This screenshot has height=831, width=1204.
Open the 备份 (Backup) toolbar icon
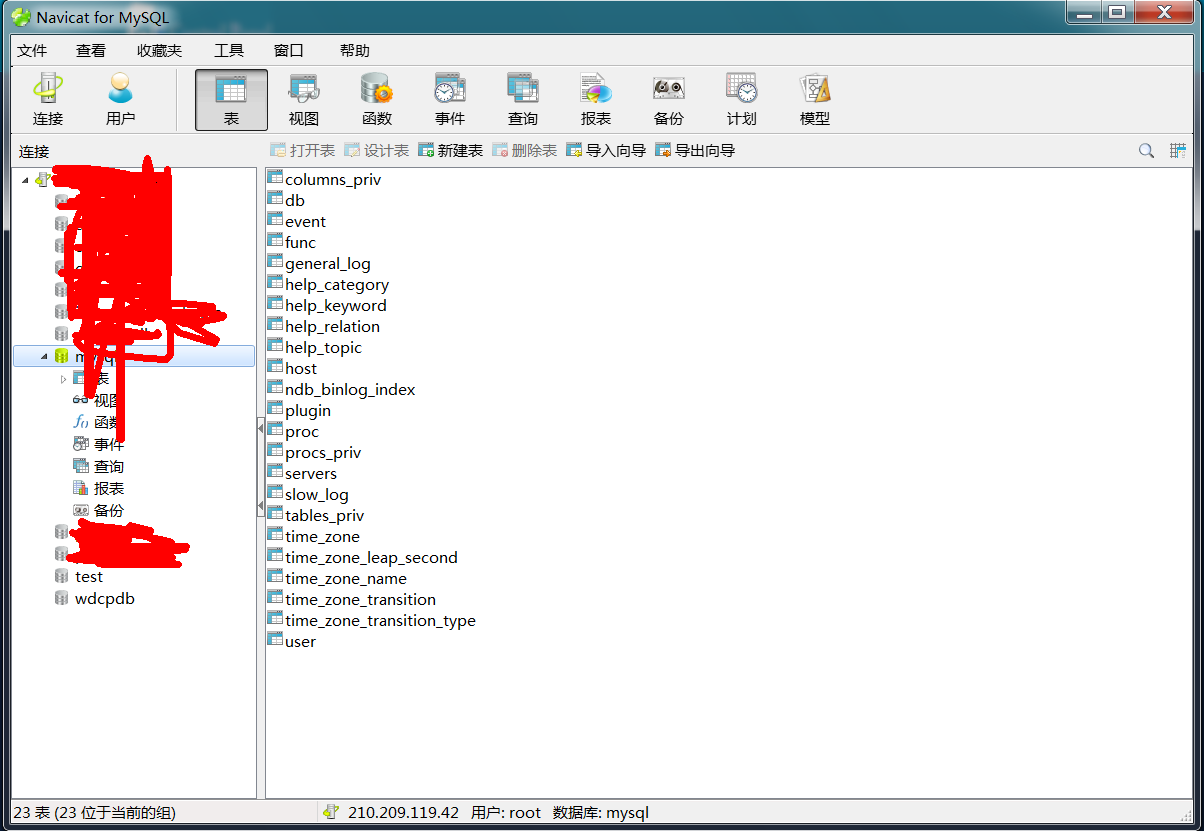click(x=668, y=97)
